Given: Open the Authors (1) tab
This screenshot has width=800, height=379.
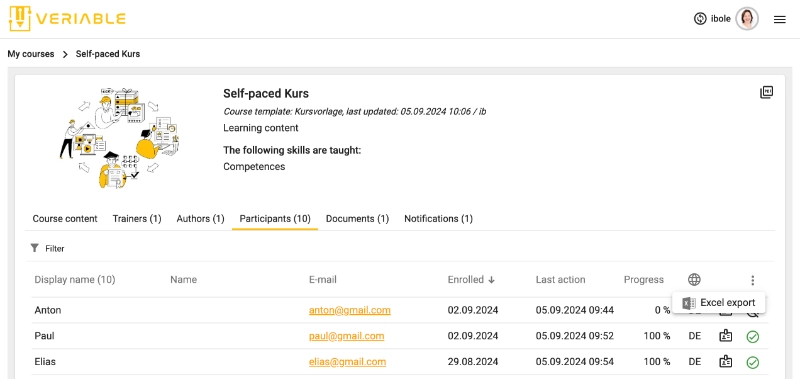Looking at the screenshot, I should [201, 218].
